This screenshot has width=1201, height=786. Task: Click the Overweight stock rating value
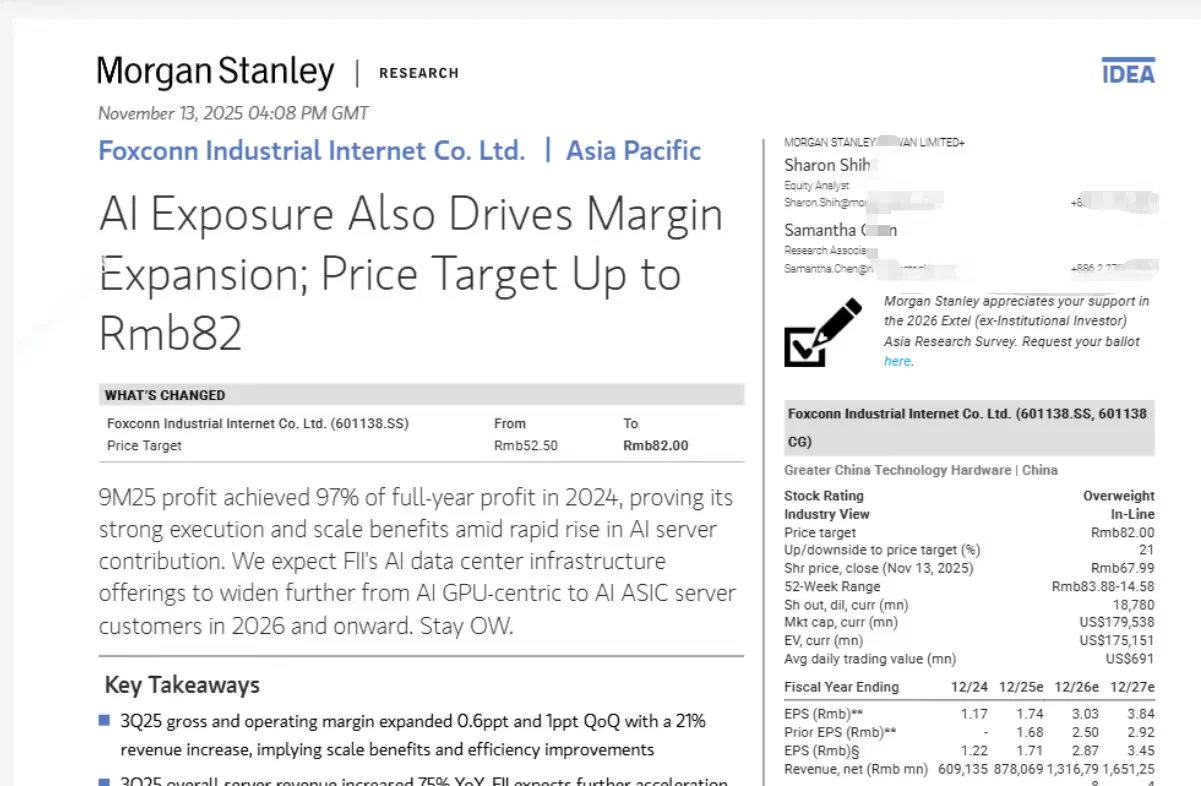click(1118, 496)
